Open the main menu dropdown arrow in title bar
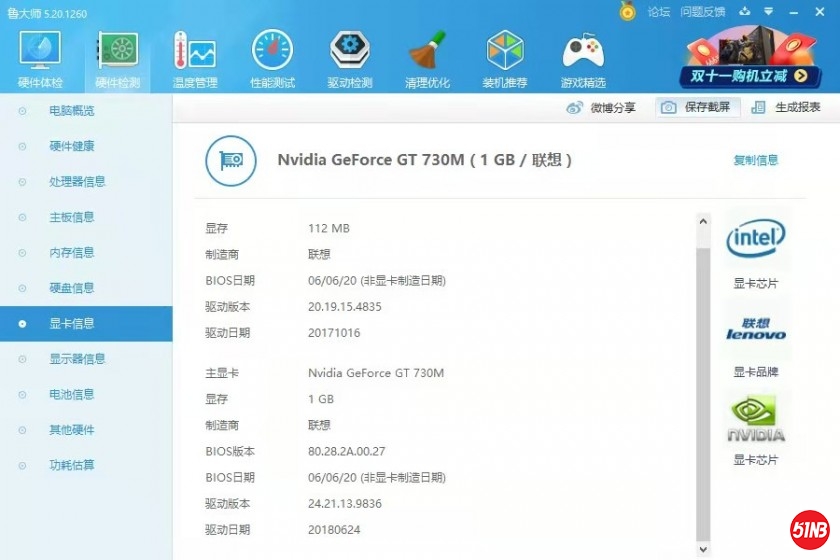The image size is (840, 560). (x=767, y=12)
